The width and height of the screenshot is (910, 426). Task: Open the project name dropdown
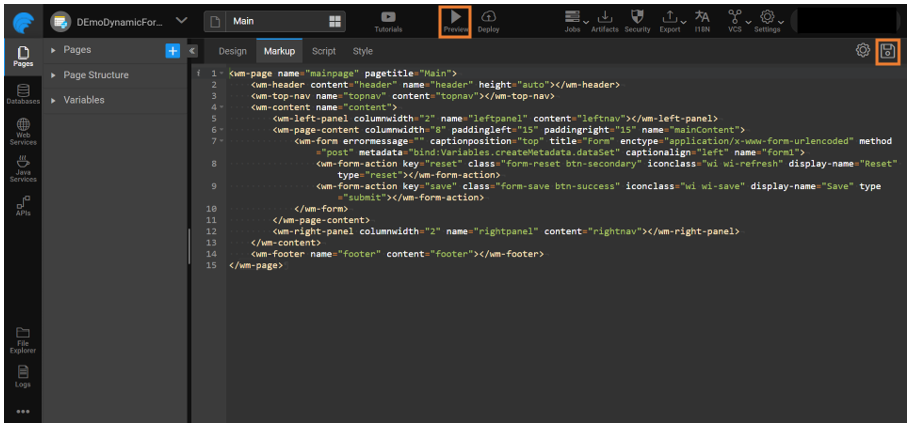pos(180,21)
